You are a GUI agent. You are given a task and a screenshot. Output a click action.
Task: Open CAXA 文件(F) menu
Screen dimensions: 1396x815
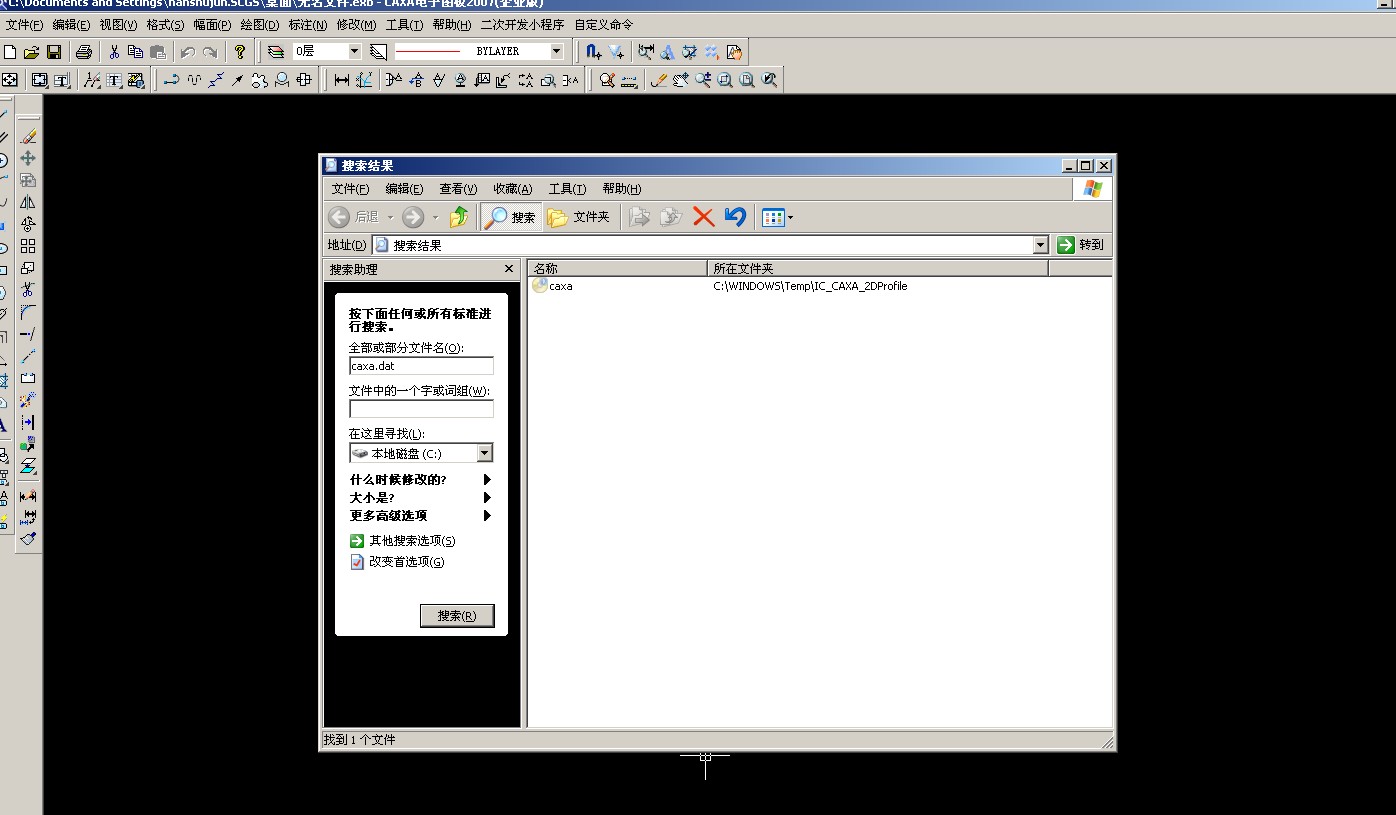[x=25, y=24]
